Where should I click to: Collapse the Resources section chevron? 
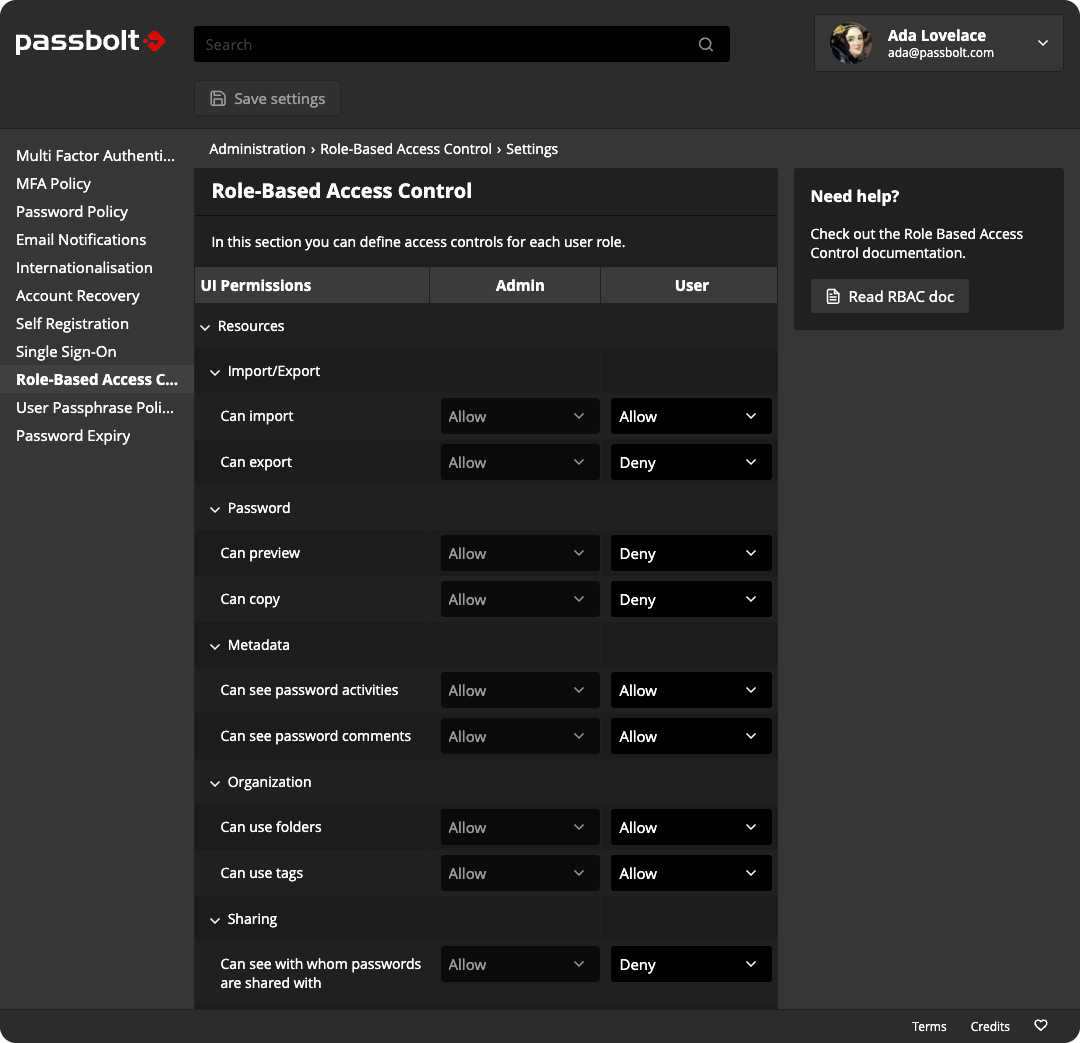[205, 327]
